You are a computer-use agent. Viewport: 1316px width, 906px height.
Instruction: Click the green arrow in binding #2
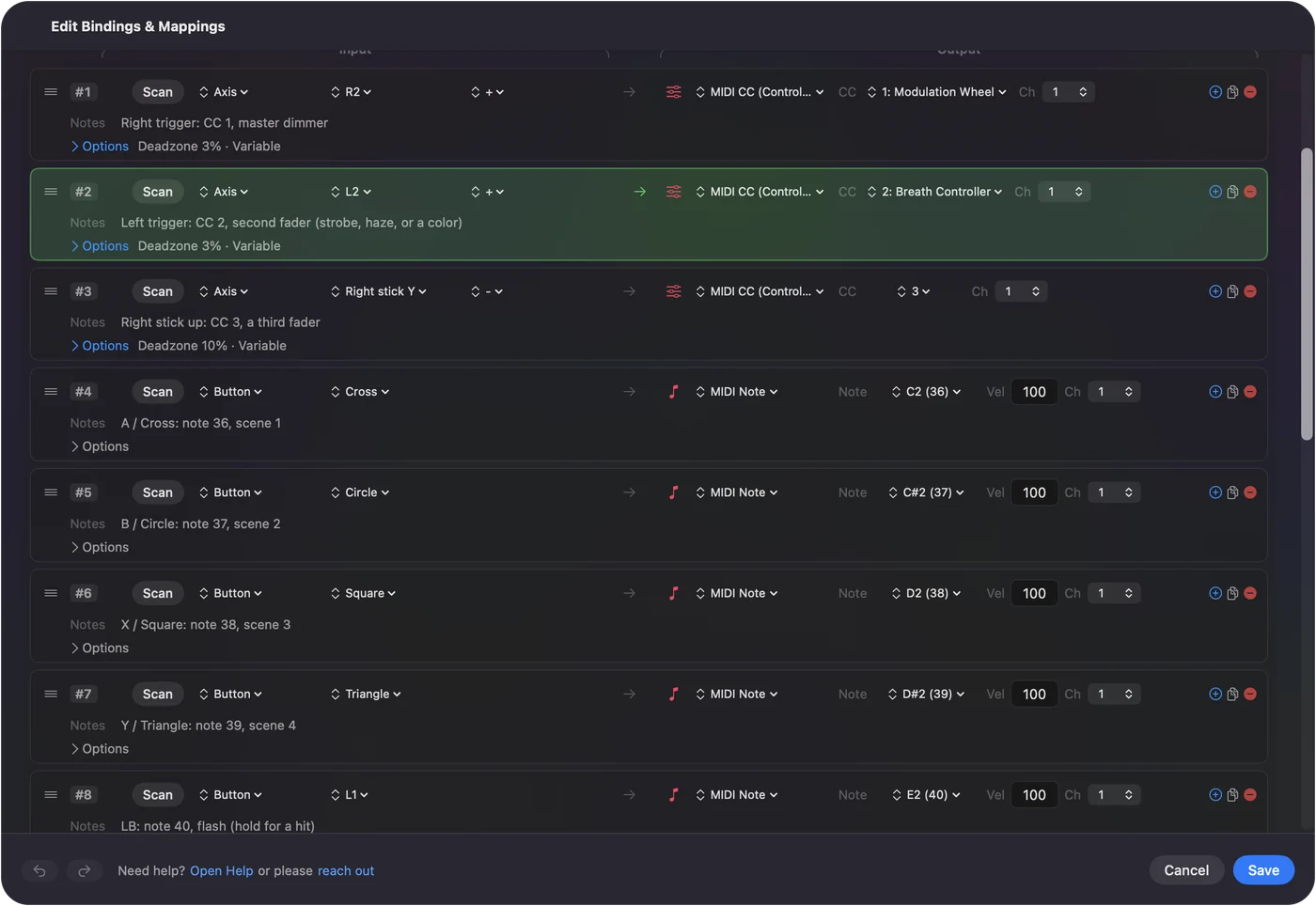(640, 192)
